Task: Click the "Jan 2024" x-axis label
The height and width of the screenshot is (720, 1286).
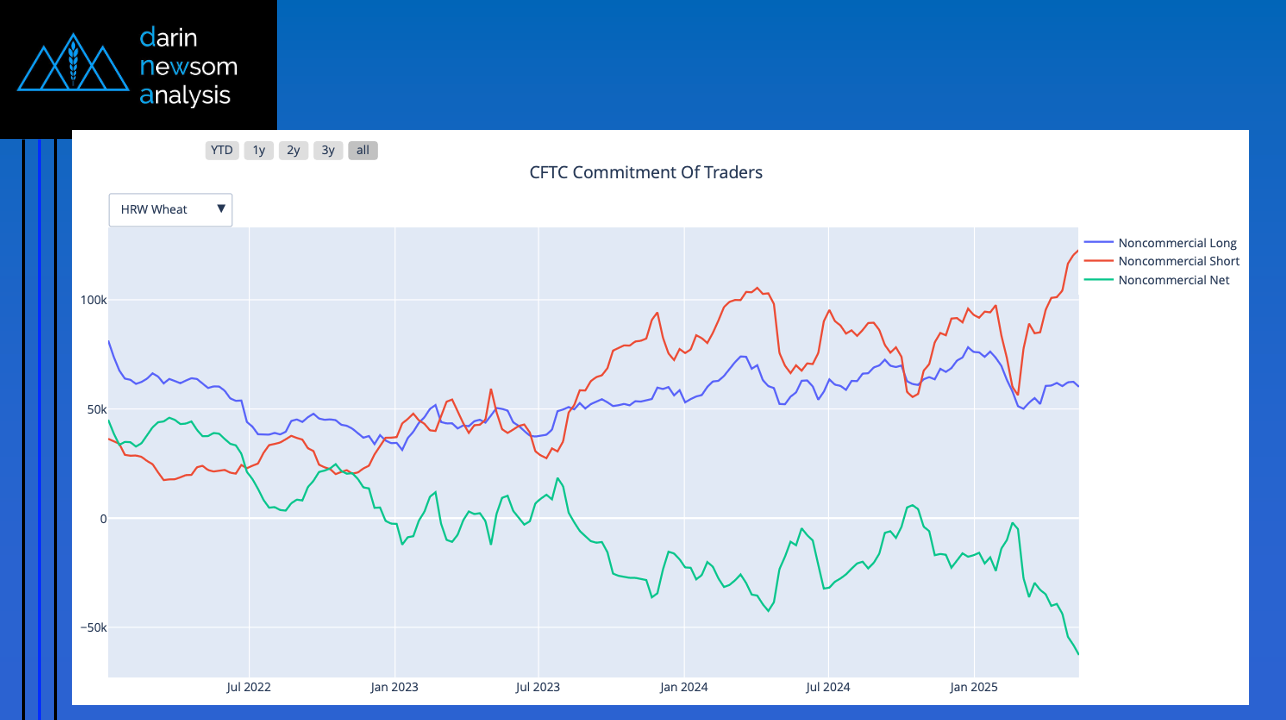Action: pos(684,687)
